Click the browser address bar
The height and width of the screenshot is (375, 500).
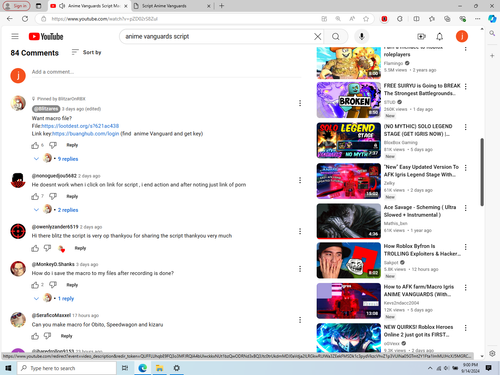point(183,19)
